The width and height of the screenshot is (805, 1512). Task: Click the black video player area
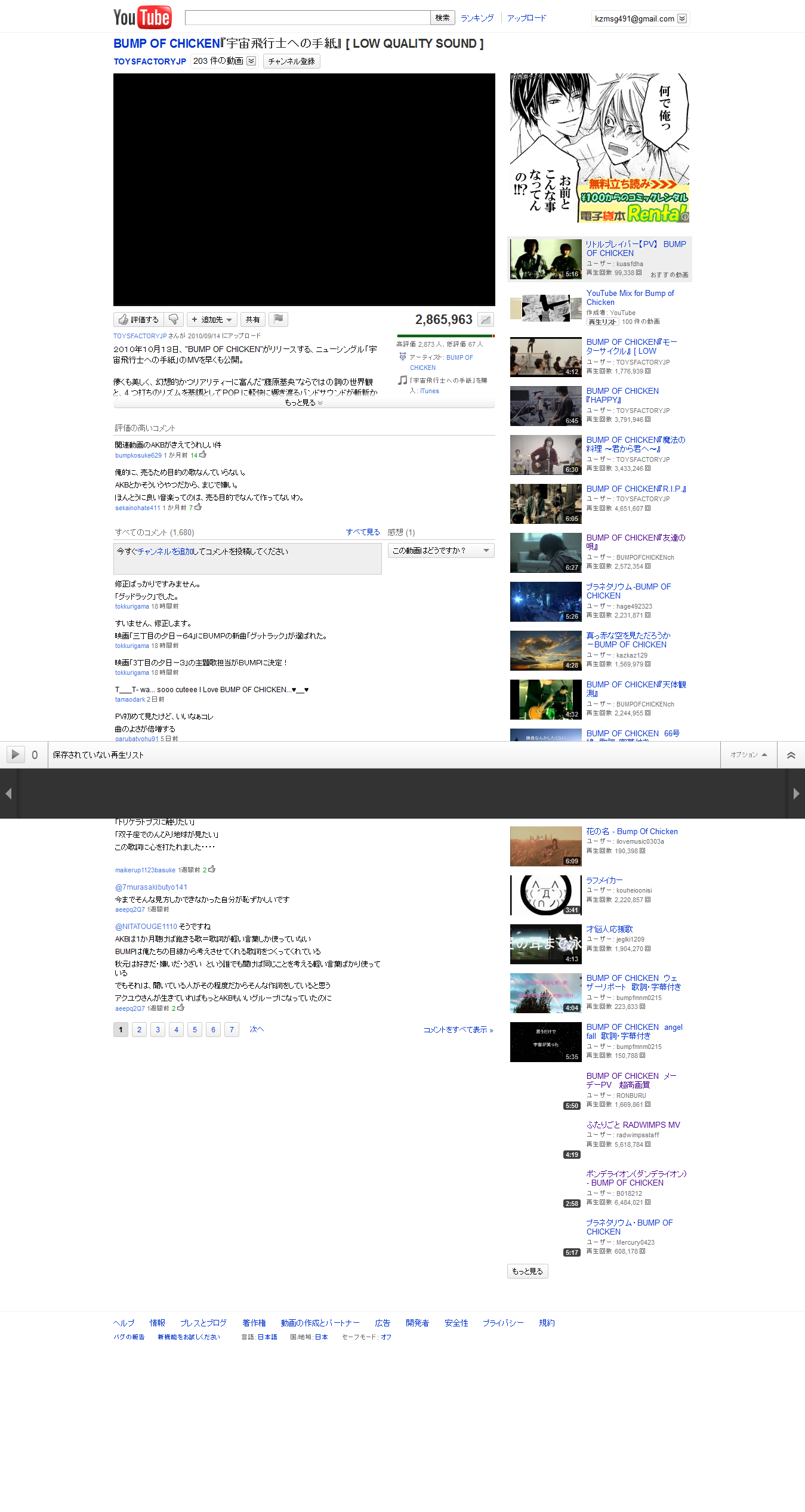pos(304,190)
